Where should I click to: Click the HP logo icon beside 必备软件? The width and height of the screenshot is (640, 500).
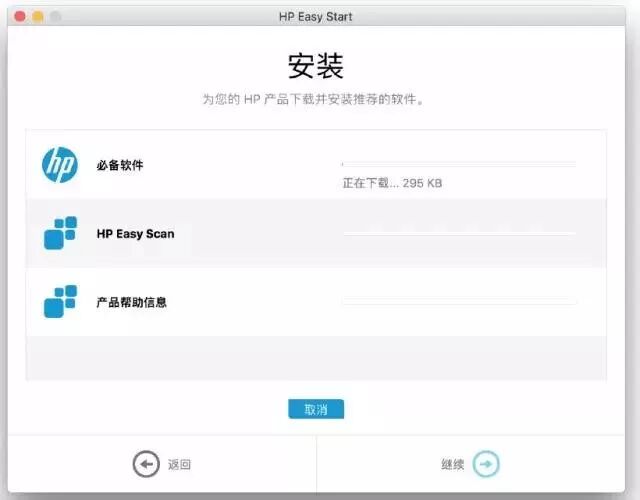(60, 165)
